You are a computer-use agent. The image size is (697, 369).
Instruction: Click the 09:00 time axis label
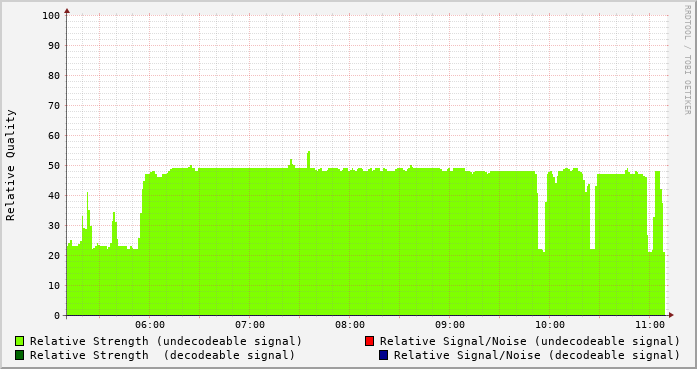[x=450, y=325]
